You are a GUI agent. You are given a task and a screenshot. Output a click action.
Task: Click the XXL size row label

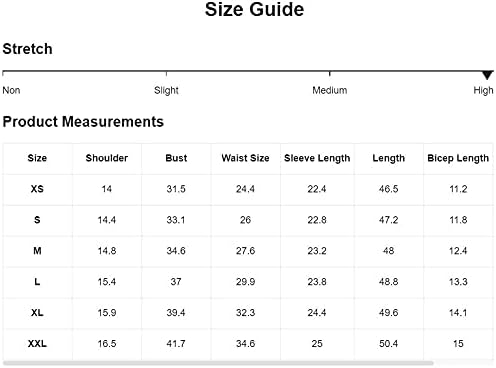[x=37, y=344]
